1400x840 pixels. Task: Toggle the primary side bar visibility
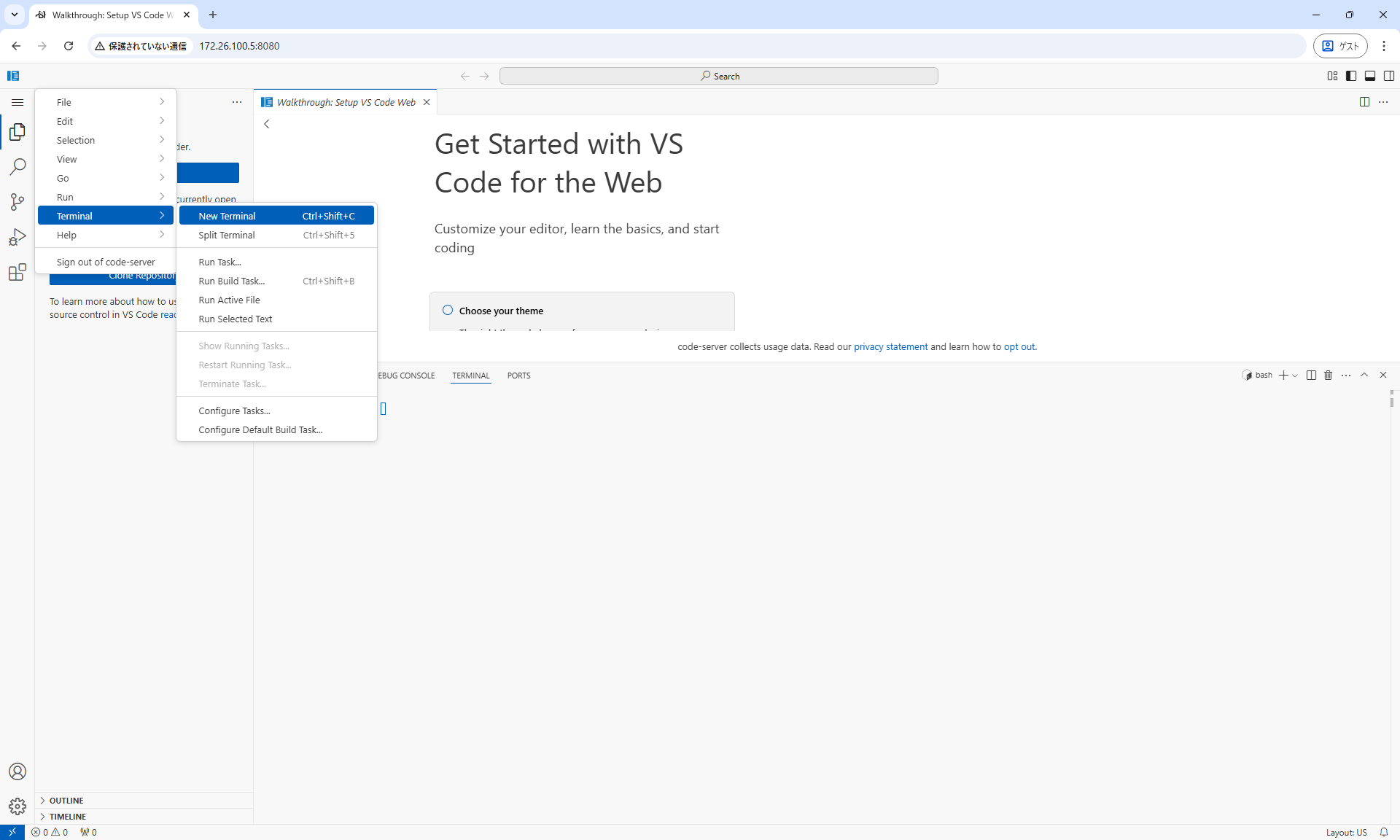click(x=1351, y=76)
